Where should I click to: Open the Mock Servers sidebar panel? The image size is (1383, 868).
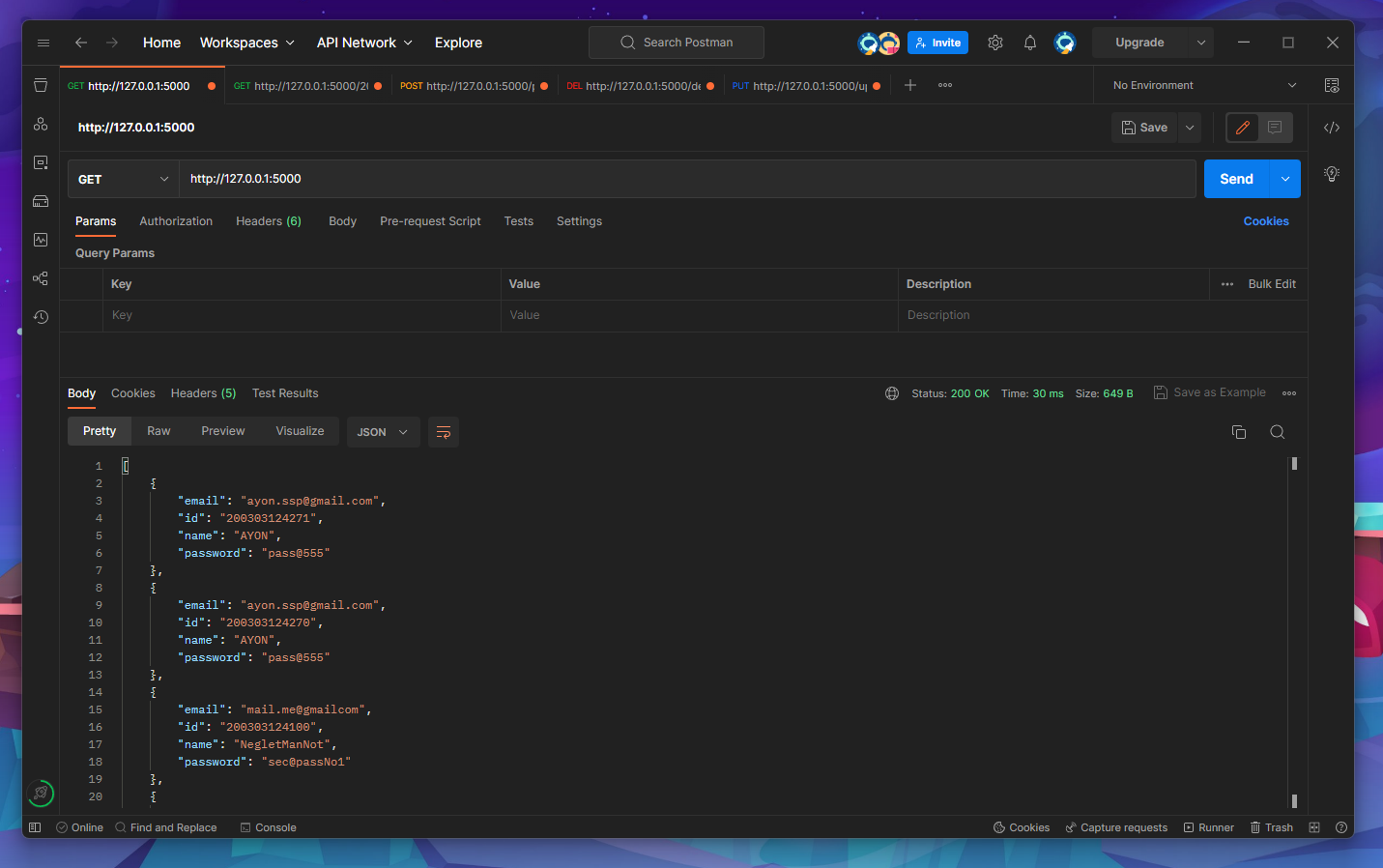point(41,201)
